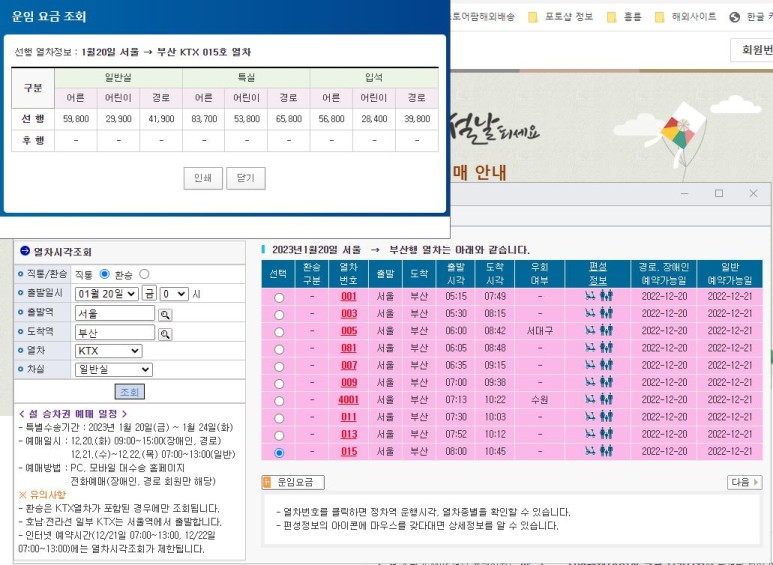Click the 일반실 어른 fare 59,800

pyautogui.click(x=76, y=119)
